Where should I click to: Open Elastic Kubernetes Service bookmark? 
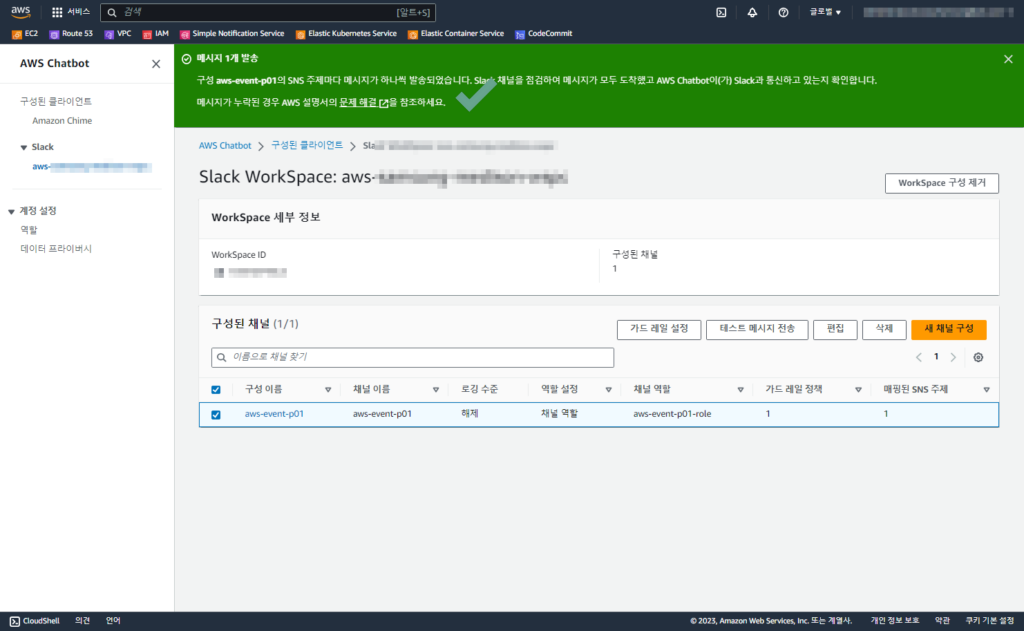click(346, 33)
